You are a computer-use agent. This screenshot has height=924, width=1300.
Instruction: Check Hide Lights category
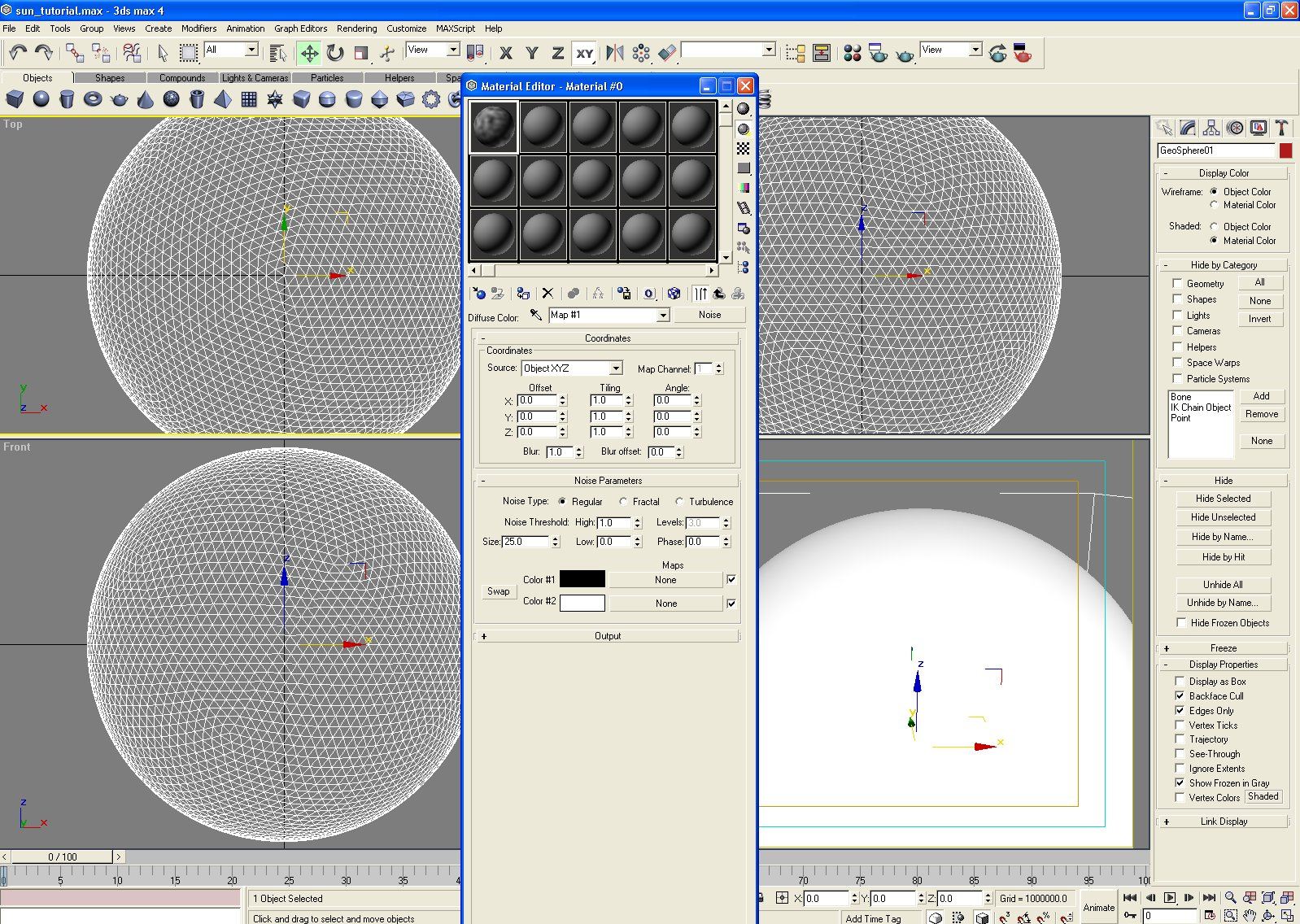[x=1177, y=315]
